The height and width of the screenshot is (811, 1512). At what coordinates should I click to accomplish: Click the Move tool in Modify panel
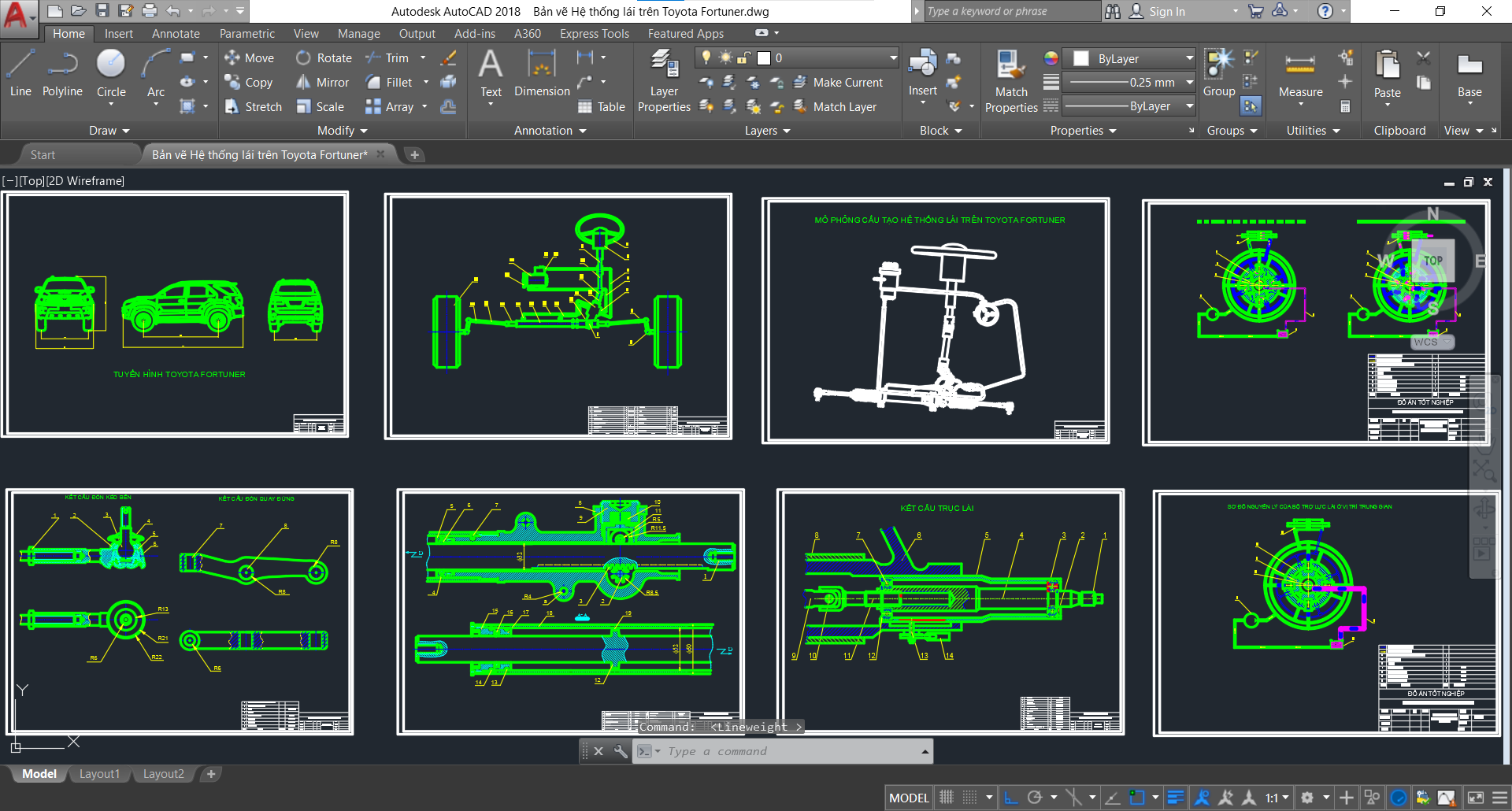pyautogui.click(x=249, y=57)
